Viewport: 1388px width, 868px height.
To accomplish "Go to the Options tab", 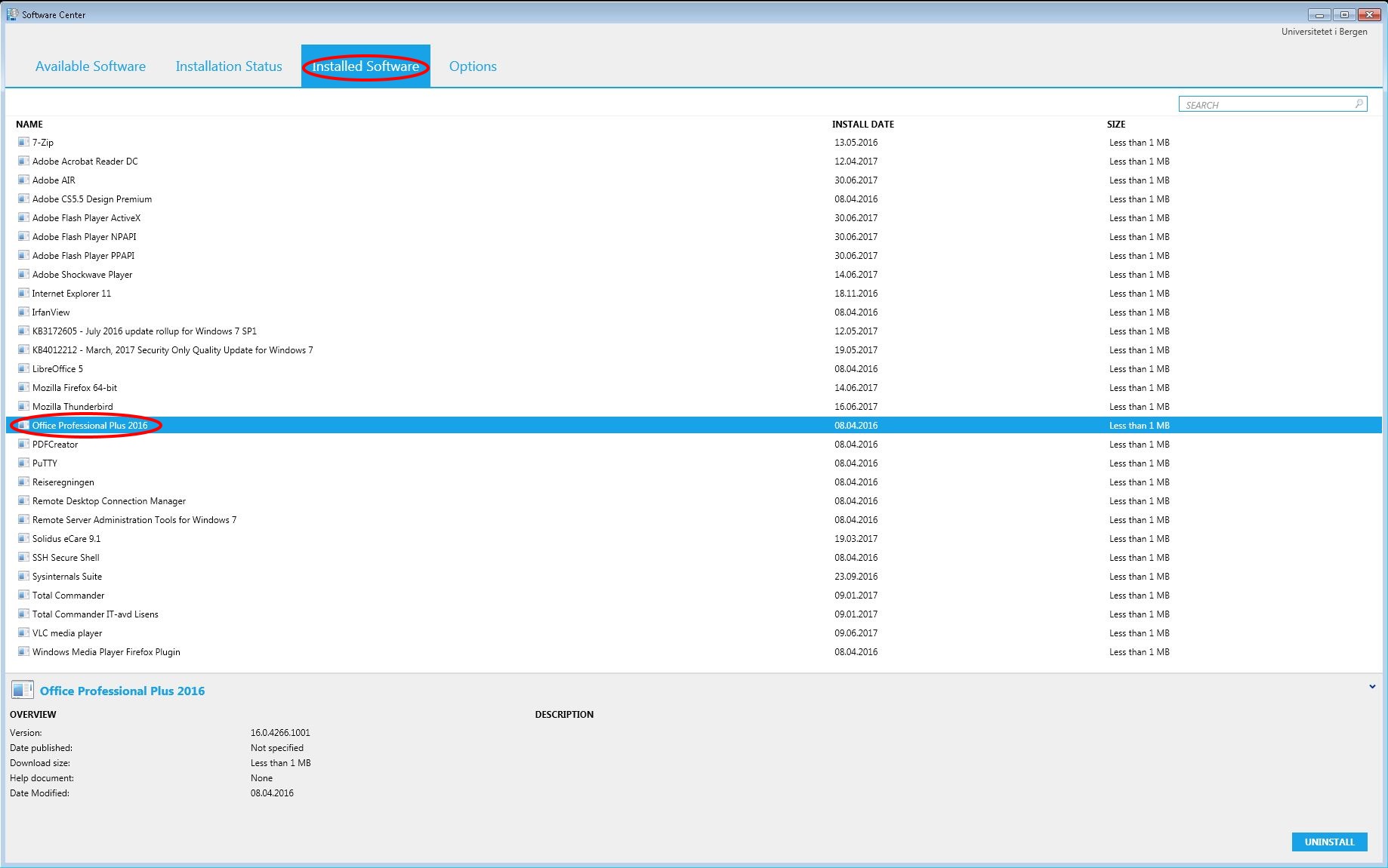I will [473, 66].
